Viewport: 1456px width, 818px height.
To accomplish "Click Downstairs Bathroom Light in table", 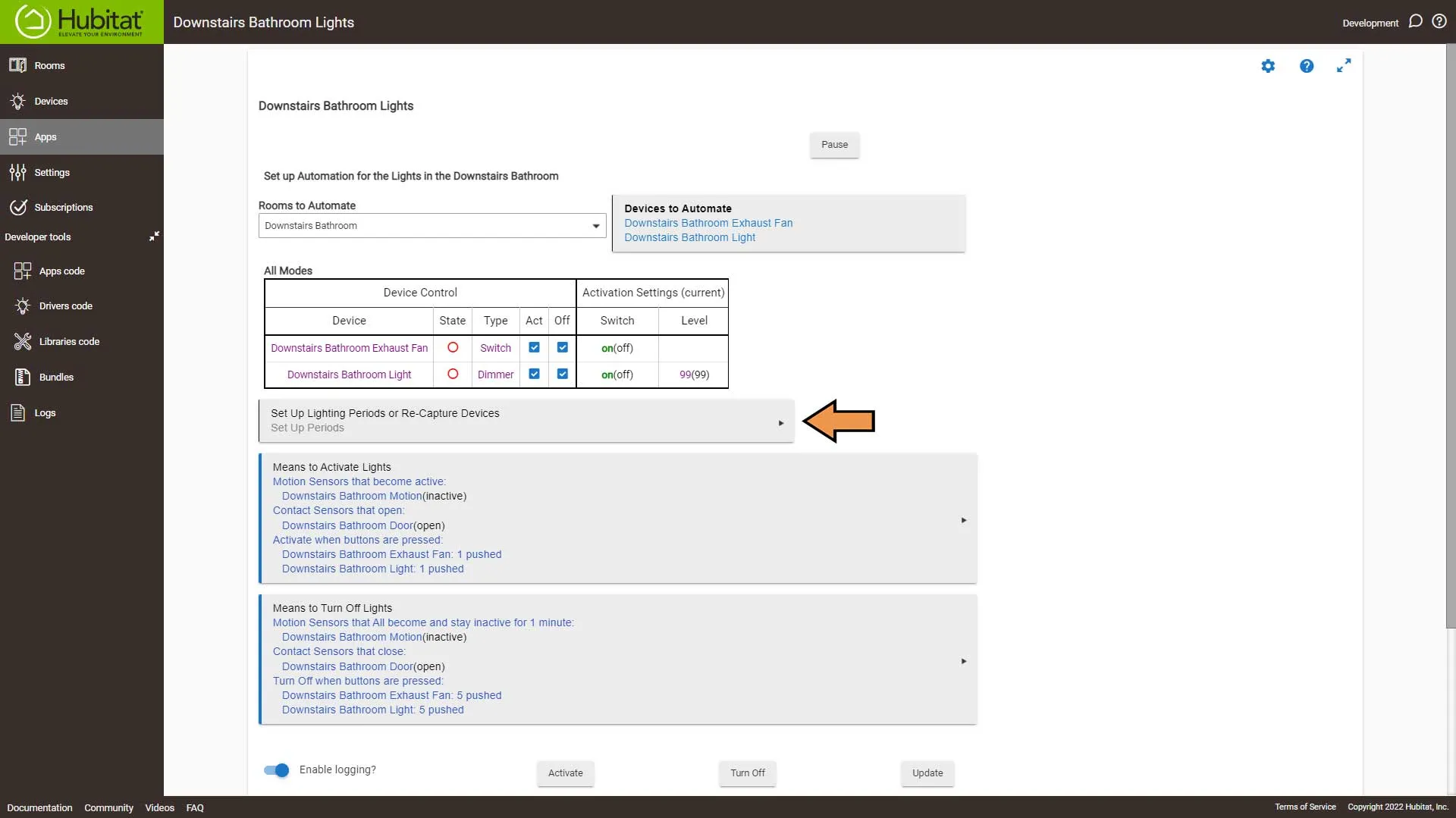I will (349, 375).
